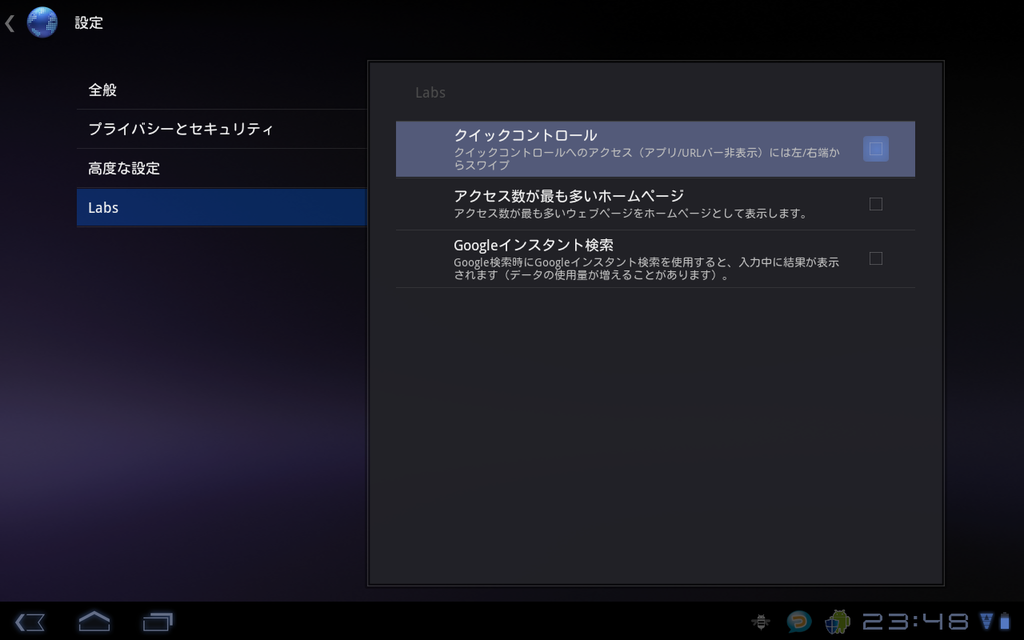The height and width of the screenshot is (640, 1024).
Task: Enable アクセス数が最も多いホームページ checkbox
Action: 876,204
